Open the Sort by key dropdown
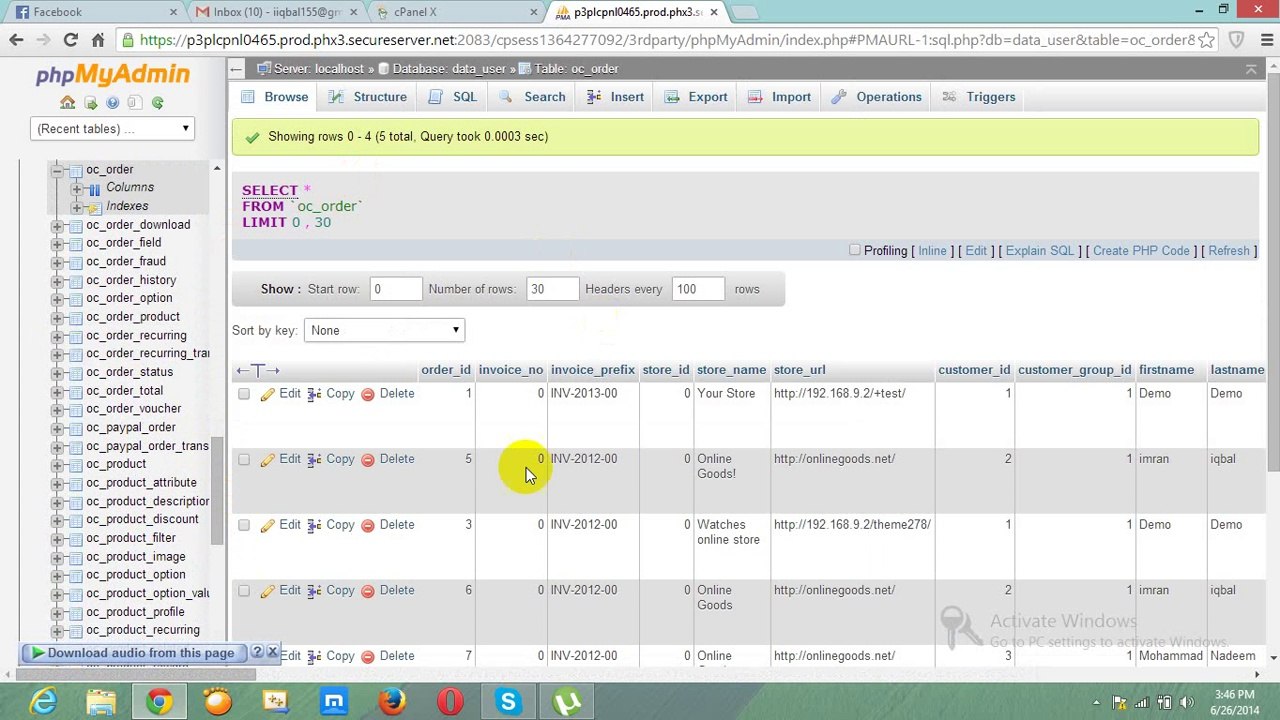 [x=384, y=331]
